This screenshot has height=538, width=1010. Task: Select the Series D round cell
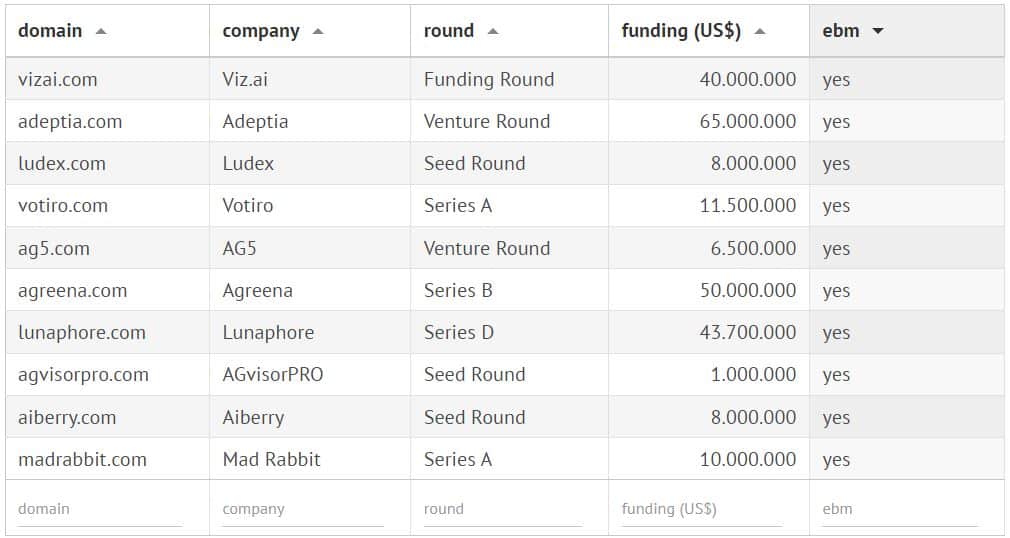point(459,333)
